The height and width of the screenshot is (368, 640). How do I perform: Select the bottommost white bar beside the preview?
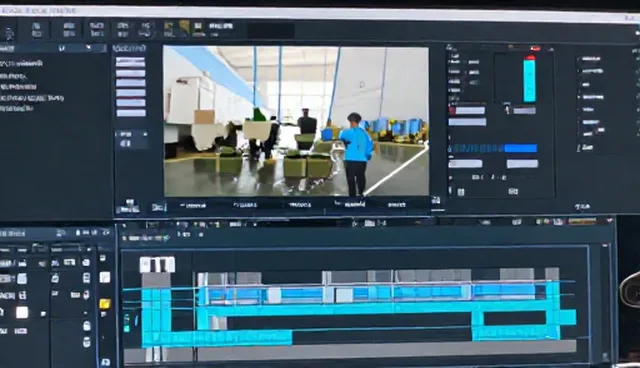131,113
